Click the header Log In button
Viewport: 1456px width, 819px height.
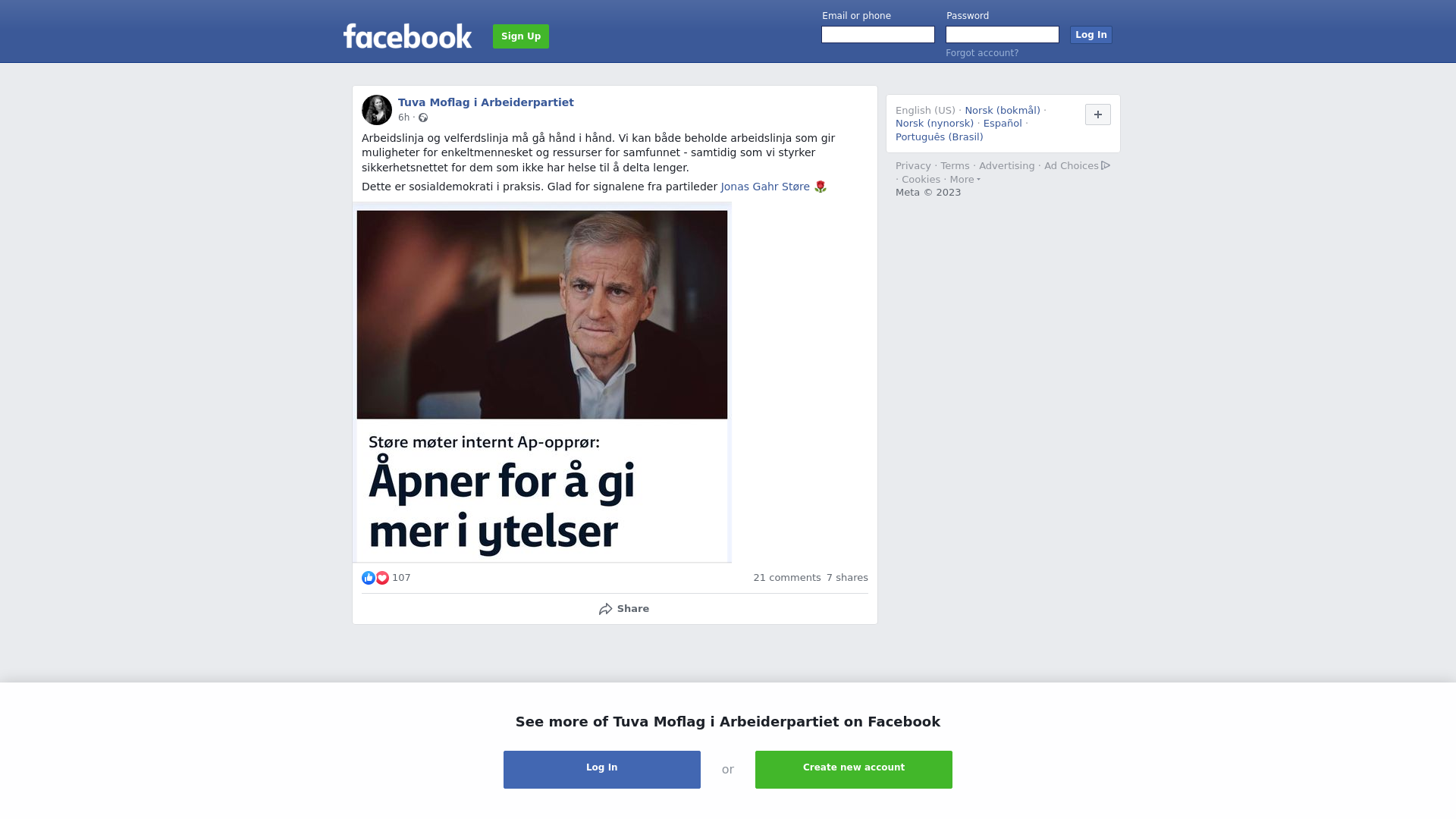point(1091,35)
